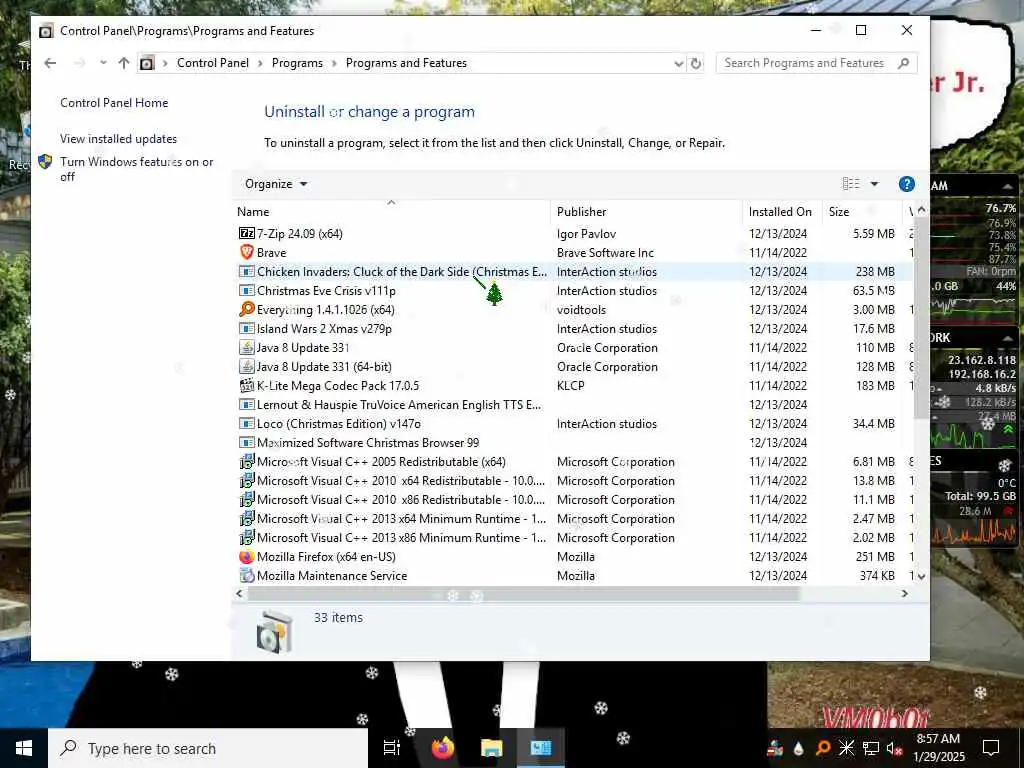Select Christmas Eve Crisis v111p row

pyautogui.click(x=575, y=291)
